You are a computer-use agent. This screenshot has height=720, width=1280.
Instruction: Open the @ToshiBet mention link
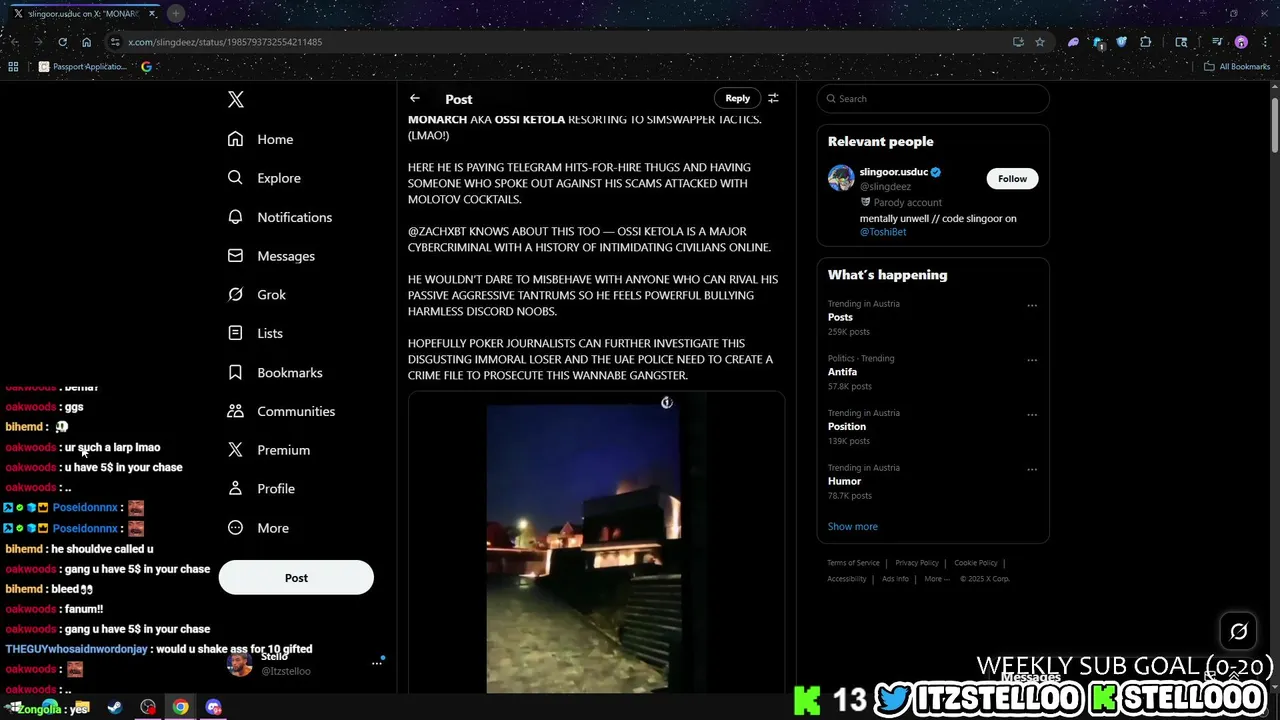point(883,232)
